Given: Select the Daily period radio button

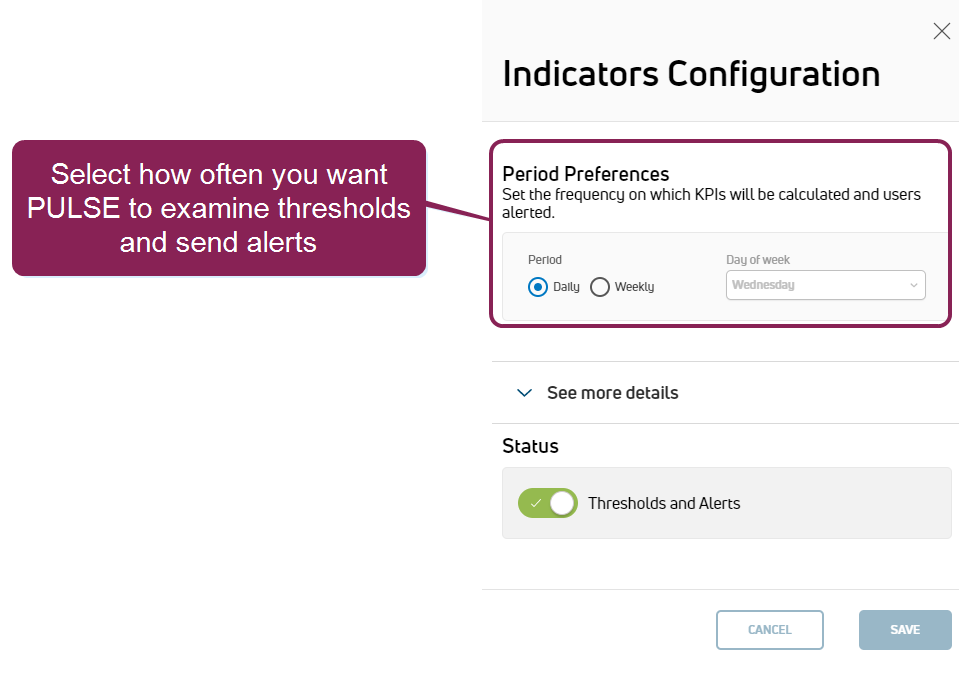Looking at the screenshot, I should (x=538, y=287).
